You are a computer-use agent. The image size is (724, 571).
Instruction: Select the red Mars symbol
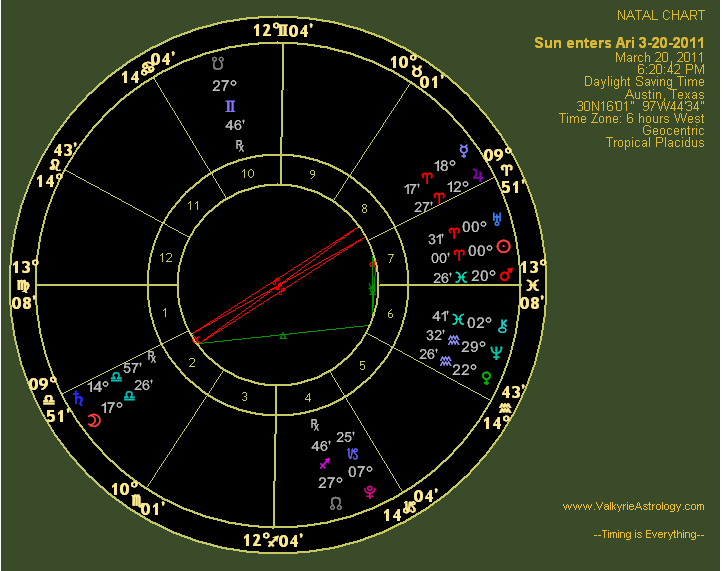click(x=506, y=273)
